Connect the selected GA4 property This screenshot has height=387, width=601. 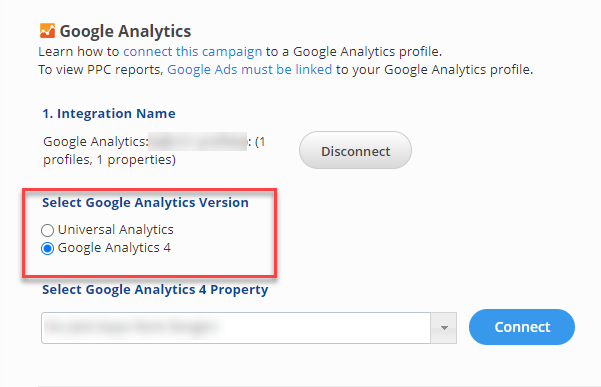coord(522,327)
